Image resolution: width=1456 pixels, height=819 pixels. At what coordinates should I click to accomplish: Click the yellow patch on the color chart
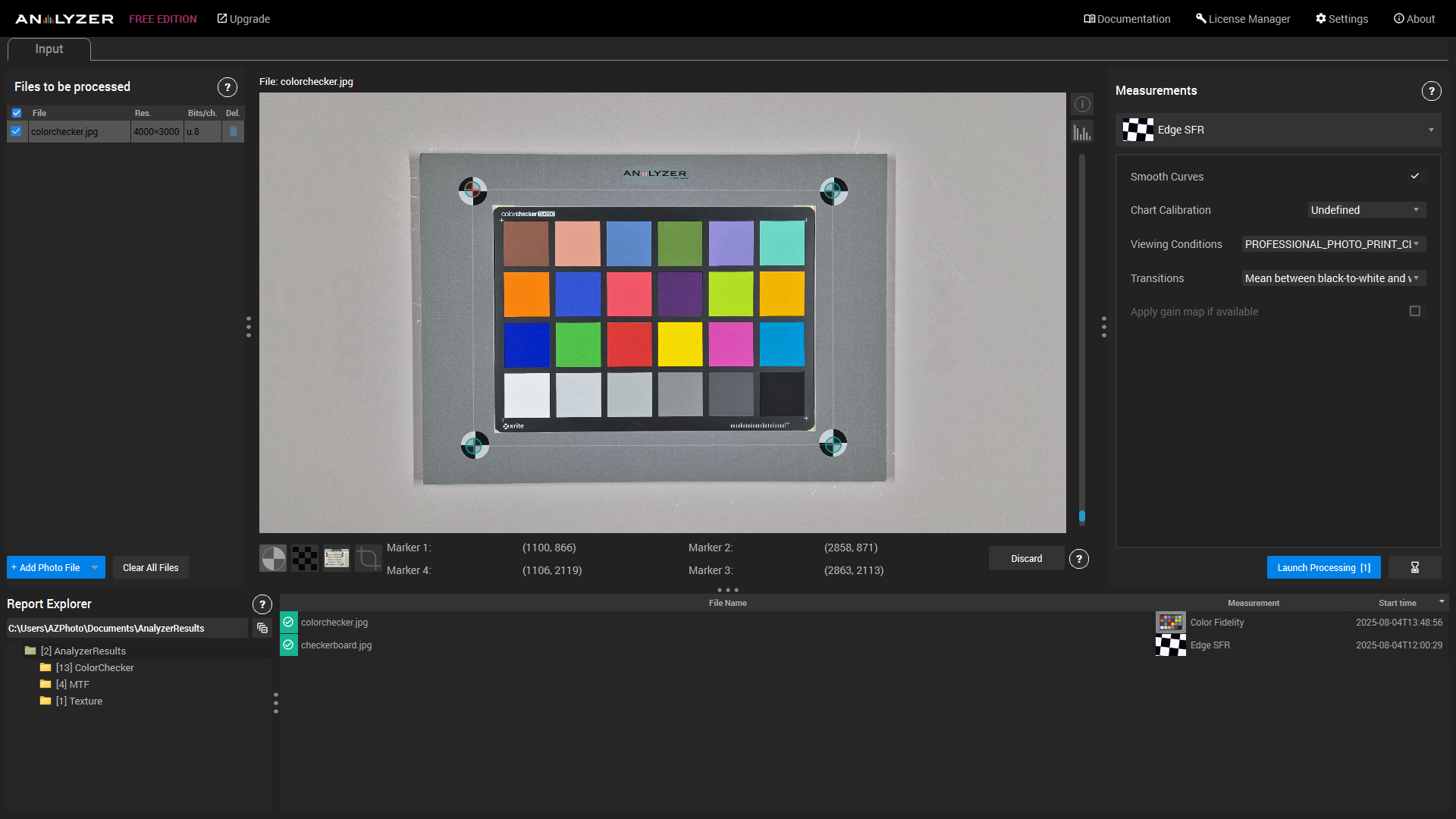point(679,344)
